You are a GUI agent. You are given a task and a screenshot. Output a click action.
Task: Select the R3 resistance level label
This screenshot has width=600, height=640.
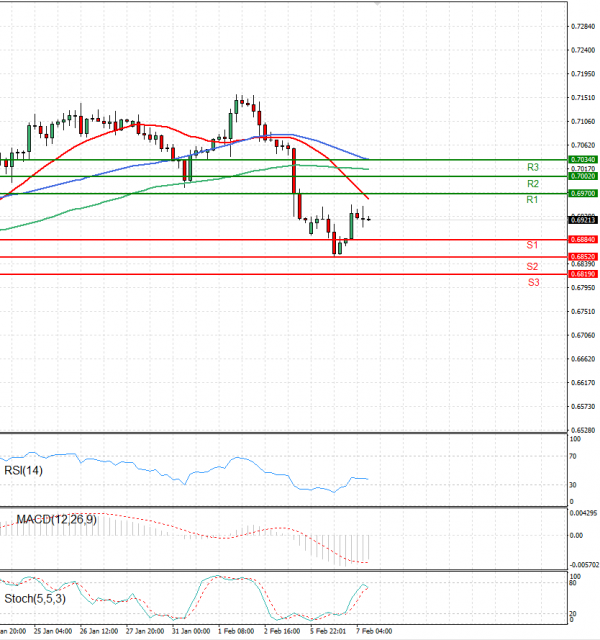533,167
